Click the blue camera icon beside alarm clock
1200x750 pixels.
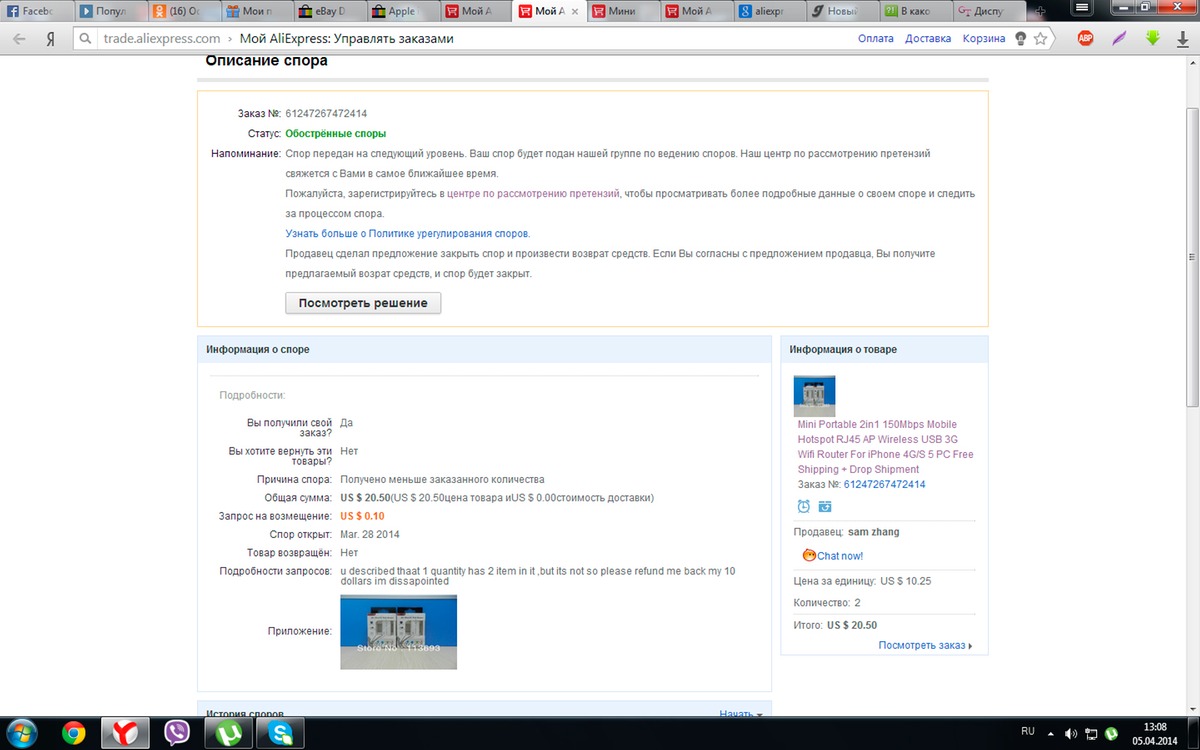pos(825,506)
